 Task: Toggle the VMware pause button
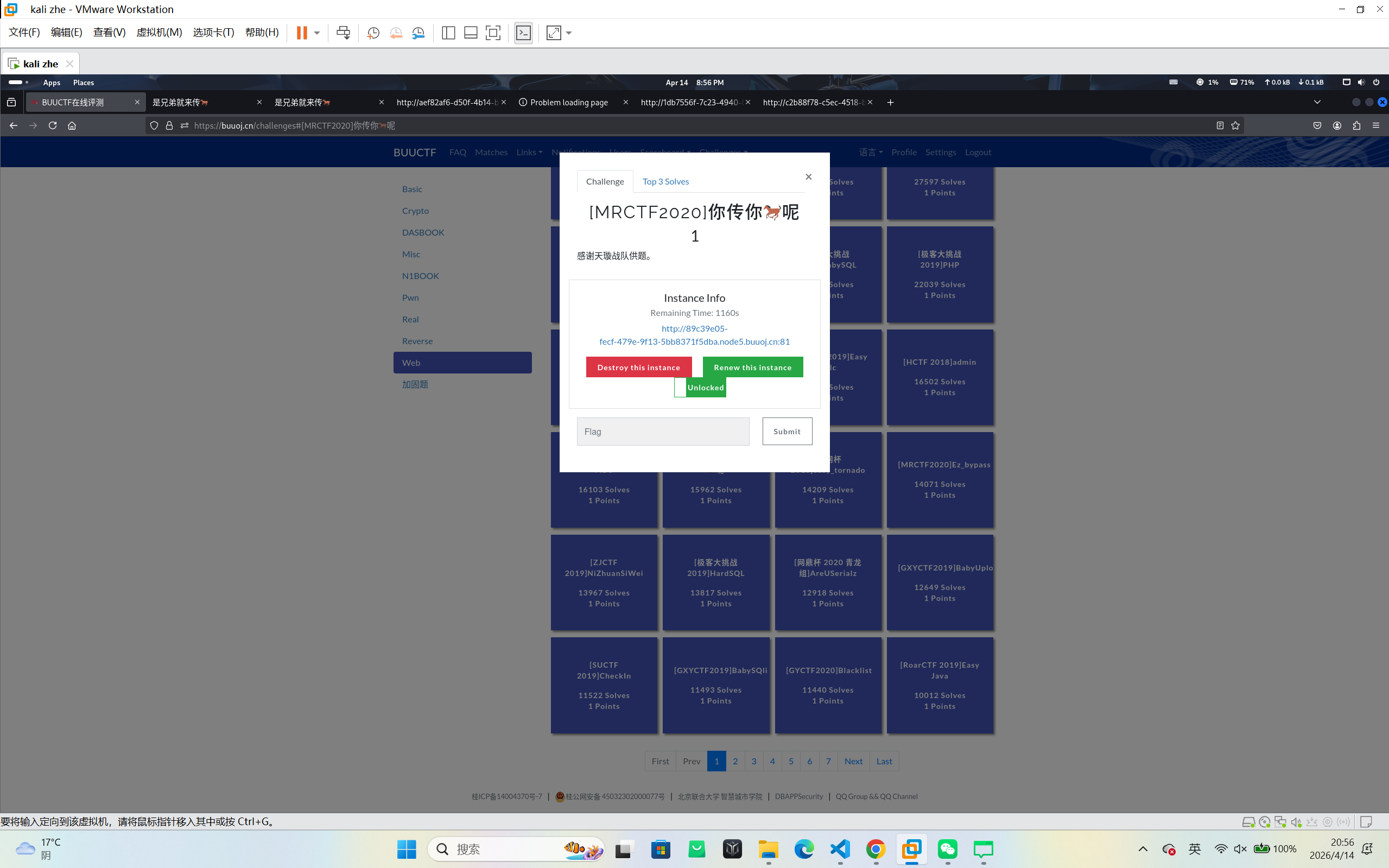[301, 33]
